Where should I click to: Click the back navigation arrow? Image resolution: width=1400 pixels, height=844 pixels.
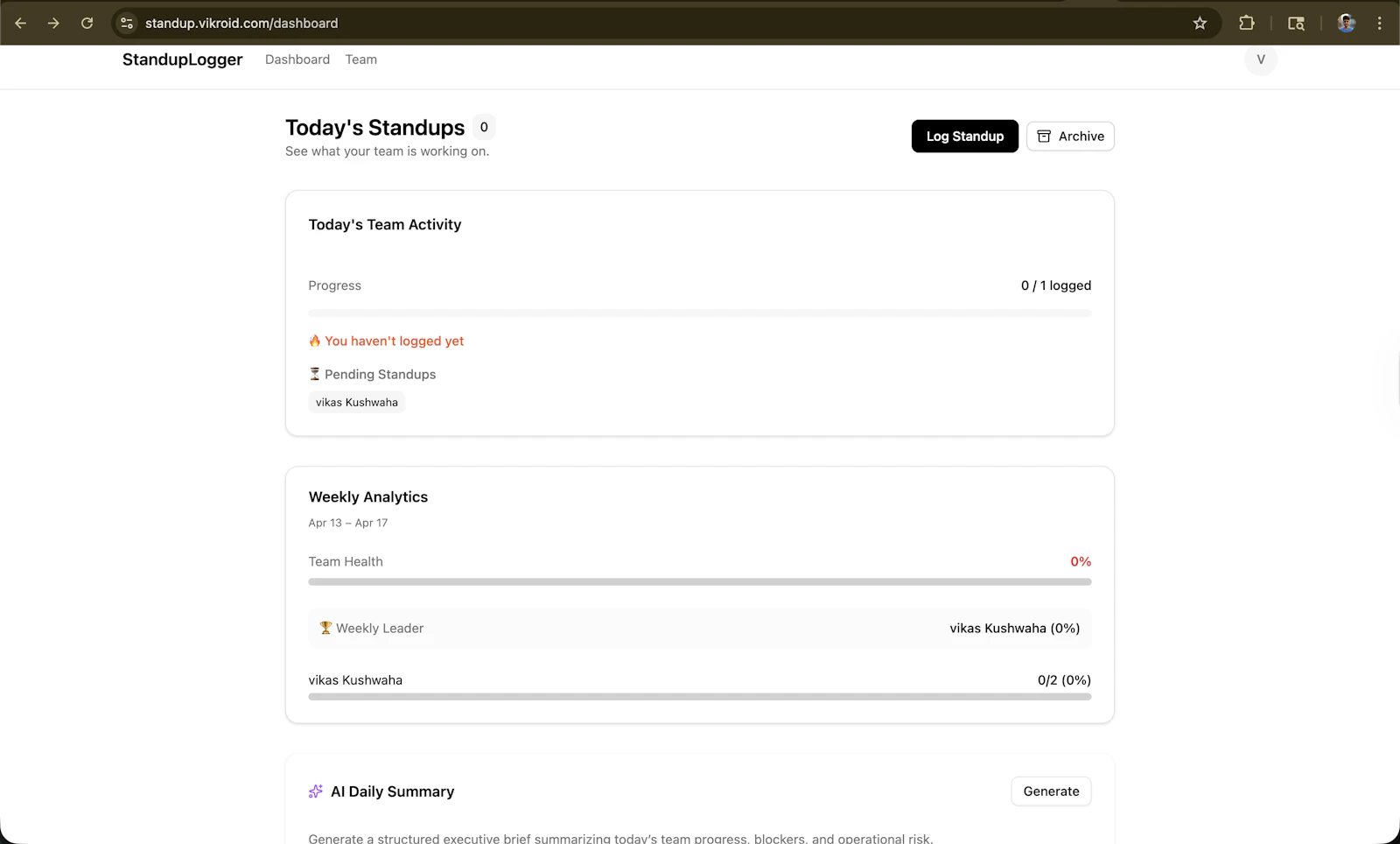21,23
